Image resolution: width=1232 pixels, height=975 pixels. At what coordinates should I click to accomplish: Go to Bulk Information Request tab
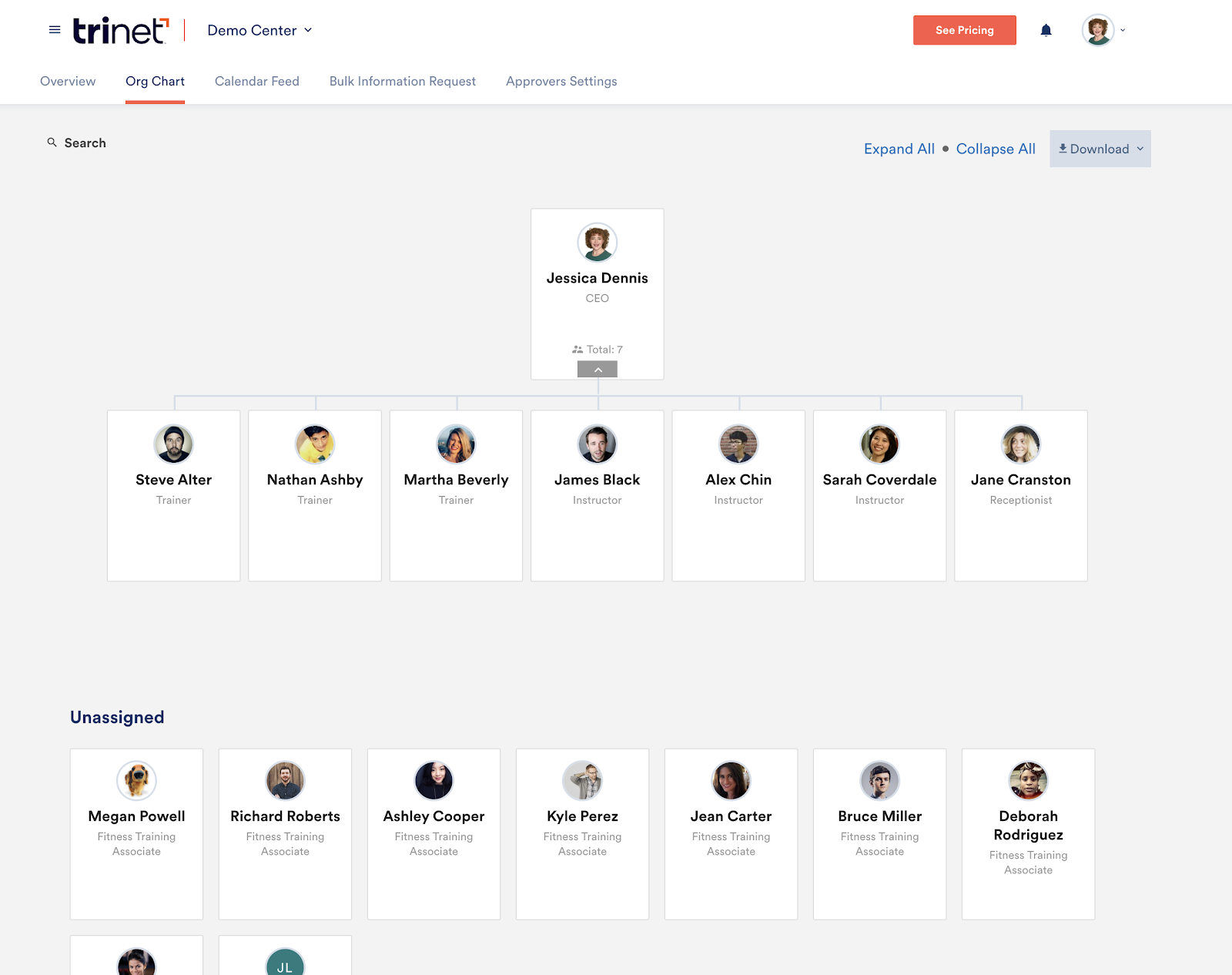tap(403, 81)
